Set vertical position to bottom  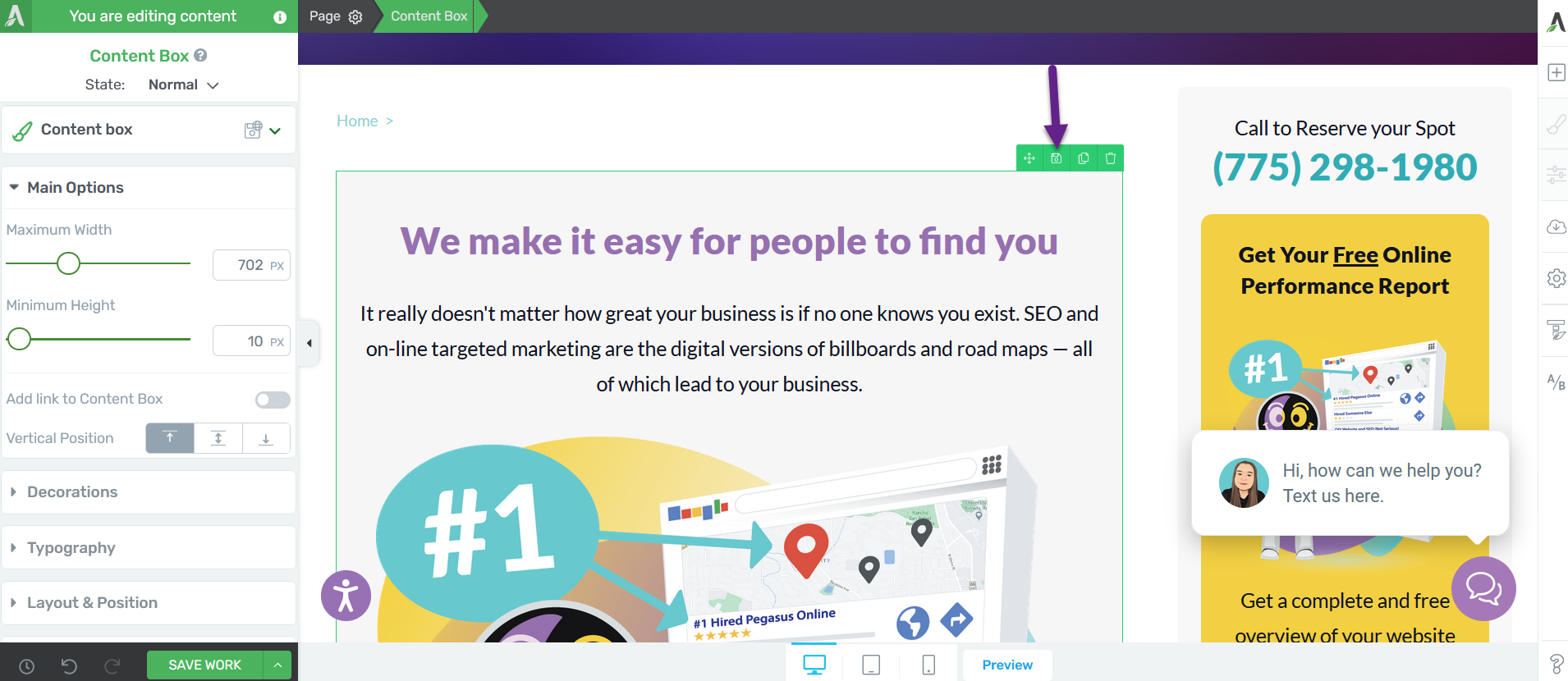(x=266, y=438)
